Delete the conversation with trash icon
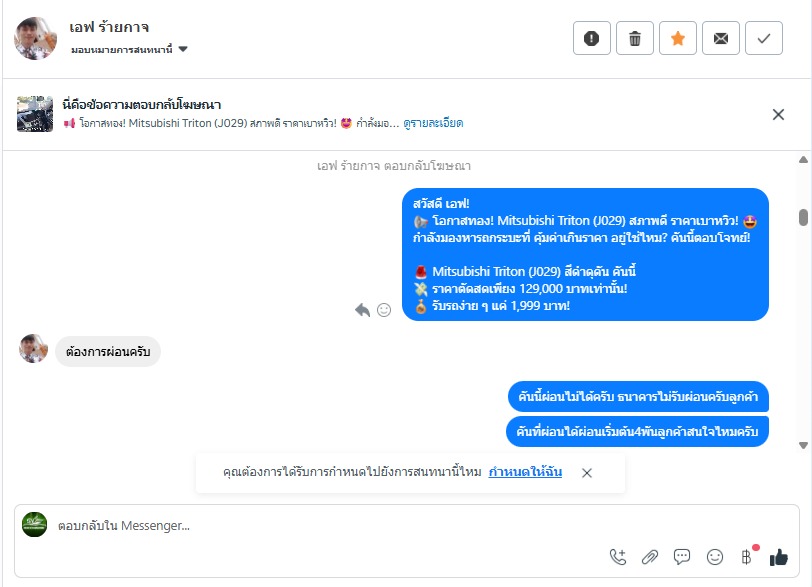The width and height of the screenshot is (812, 587). point(634,38)
